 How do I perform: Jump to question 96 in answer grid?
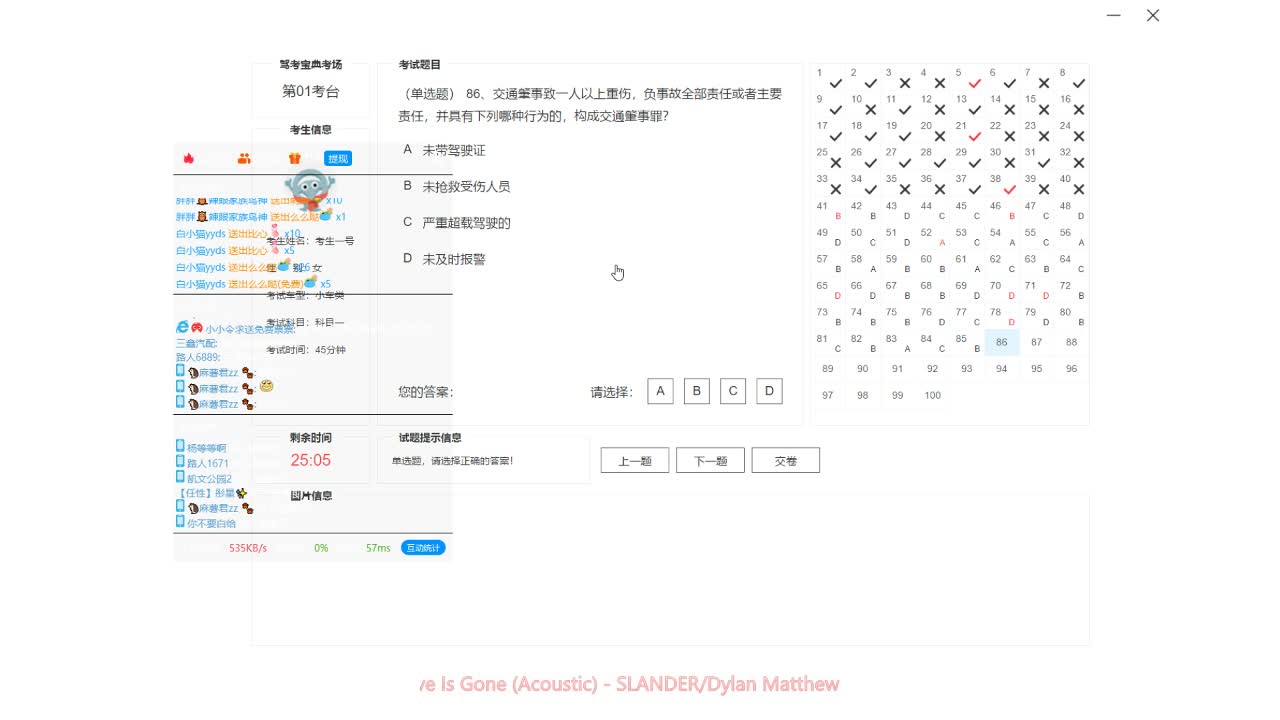coord(1071,369)
